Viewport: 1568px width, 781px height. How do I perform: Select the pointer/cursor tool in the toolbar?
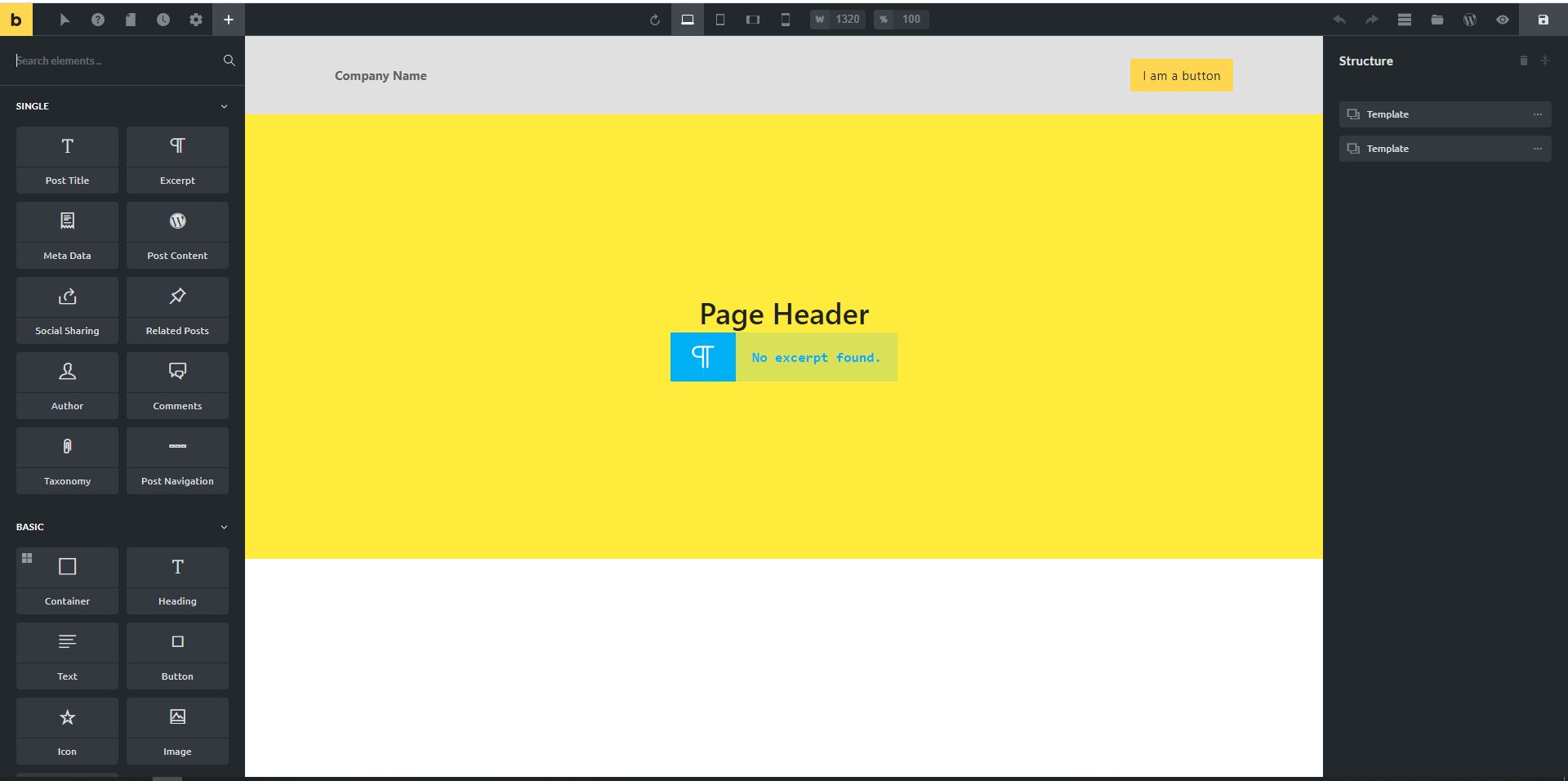[x=65, y=20]
